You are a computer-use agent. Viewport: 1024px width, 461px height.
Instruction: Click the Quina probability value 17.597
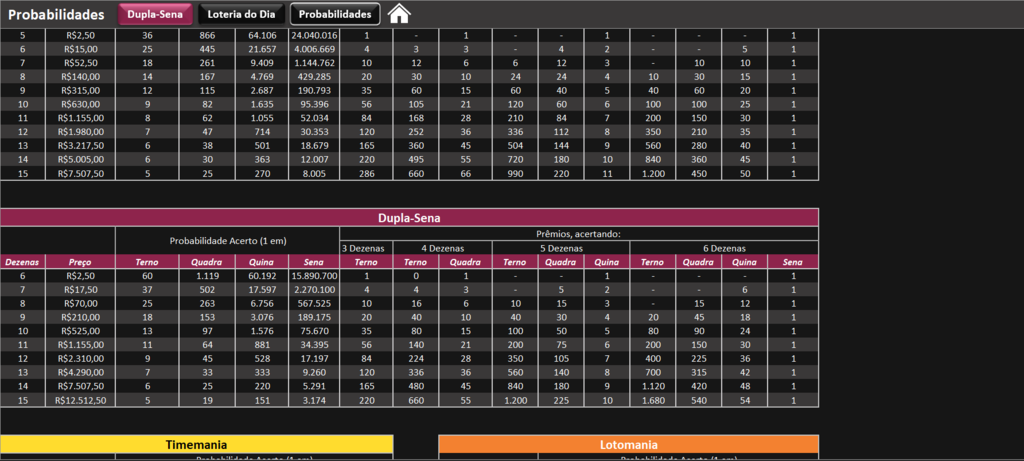coord(262,289)
